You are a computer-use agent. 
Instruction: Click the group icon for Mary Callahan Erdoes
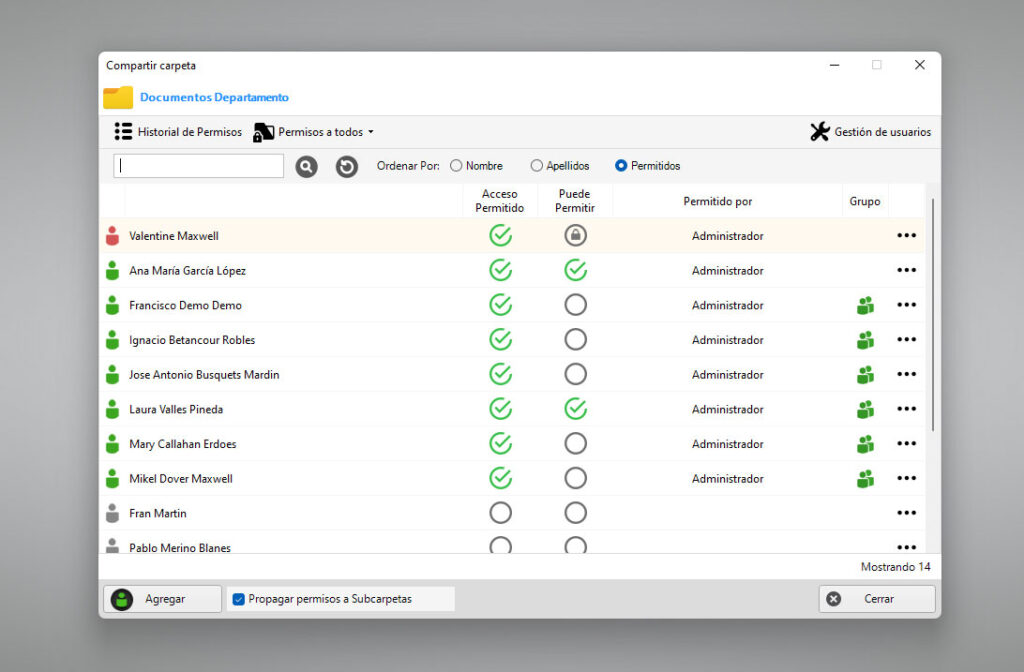tap(865, 443)
